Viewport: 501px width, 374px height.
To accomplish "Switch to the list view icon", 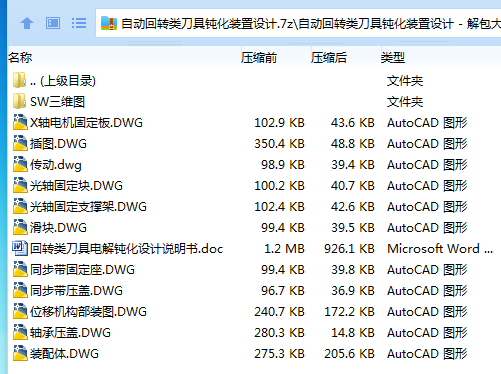I will (x=79, y=23).
